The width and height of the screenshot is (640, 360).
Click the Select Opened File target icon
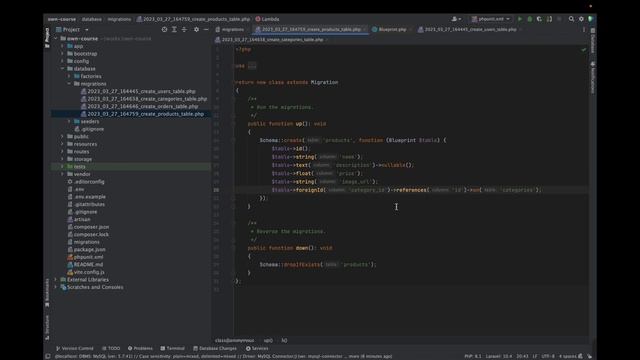[164, 29]
